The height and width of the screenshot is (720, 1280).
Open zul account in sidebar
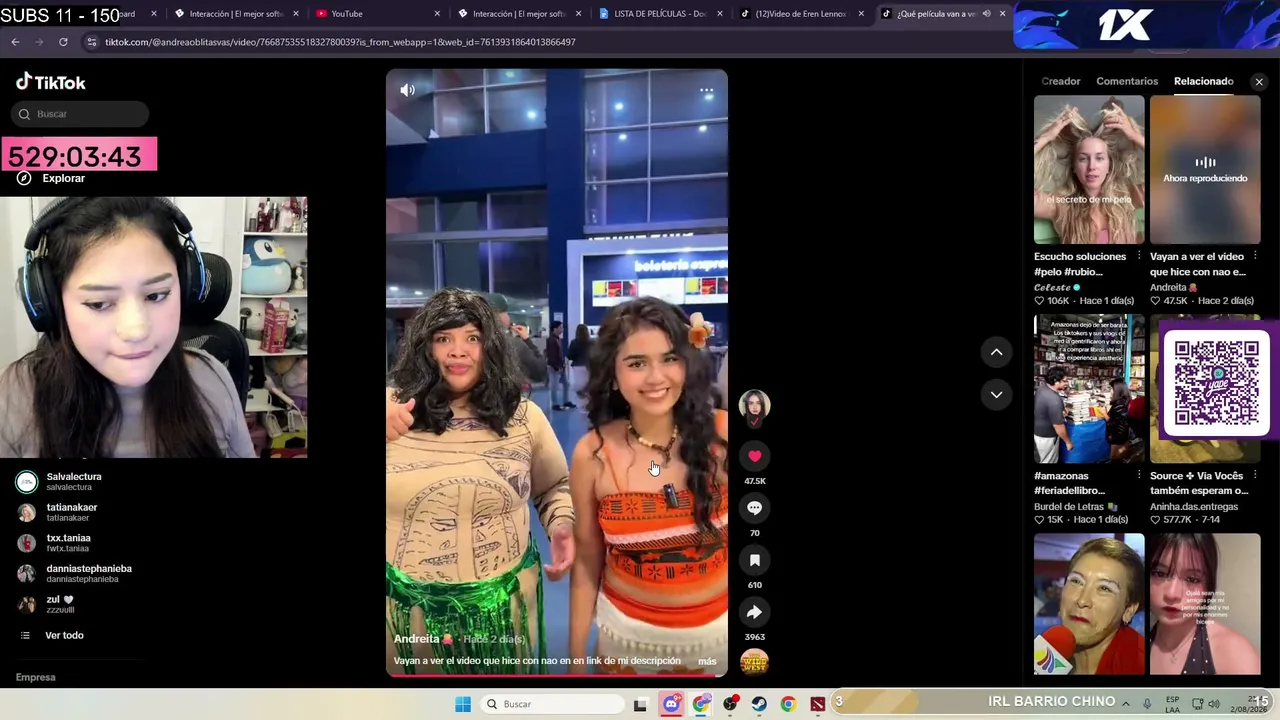[x=60, y=604]
